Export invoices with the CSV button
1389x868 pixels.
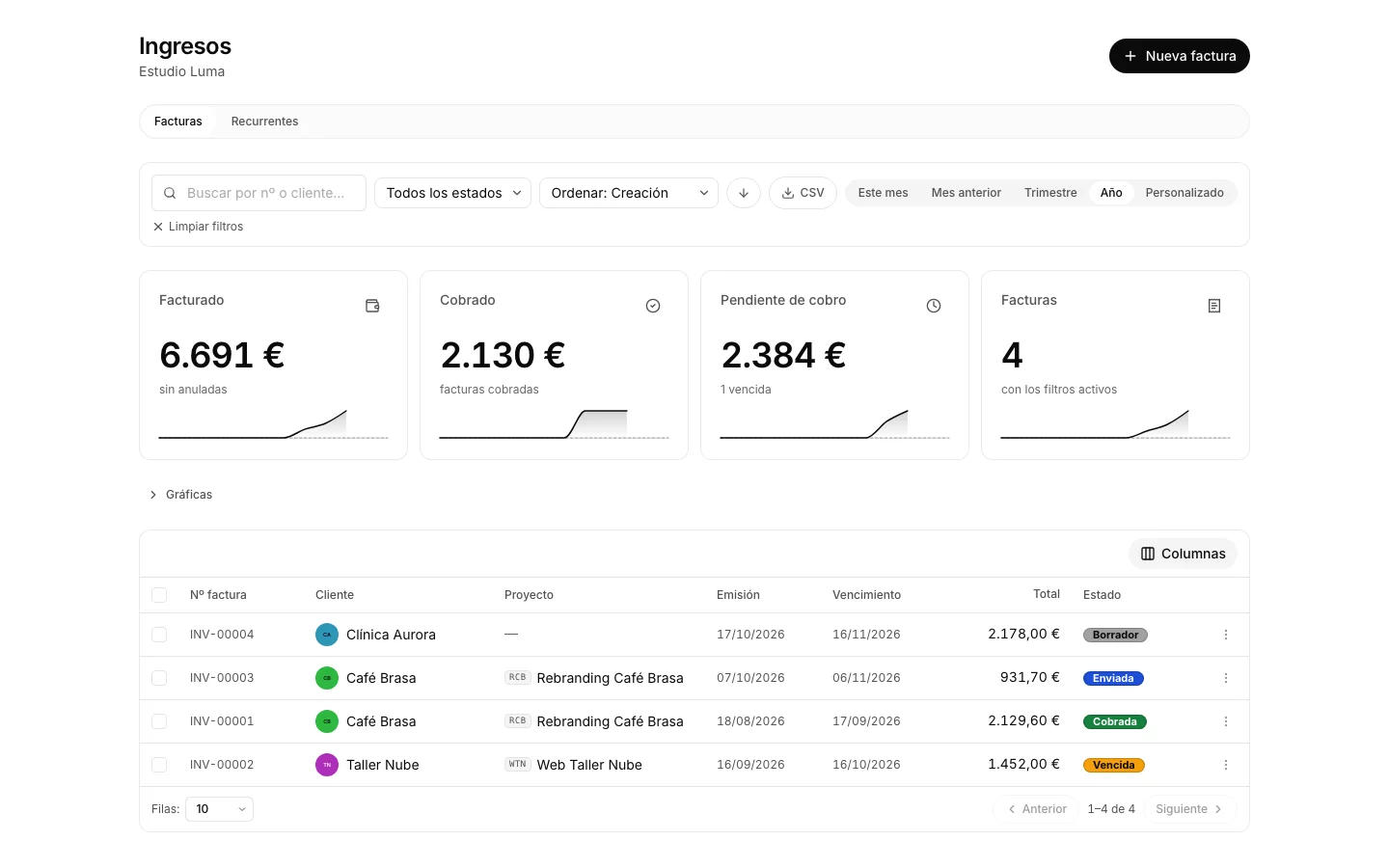coord(803,193)
